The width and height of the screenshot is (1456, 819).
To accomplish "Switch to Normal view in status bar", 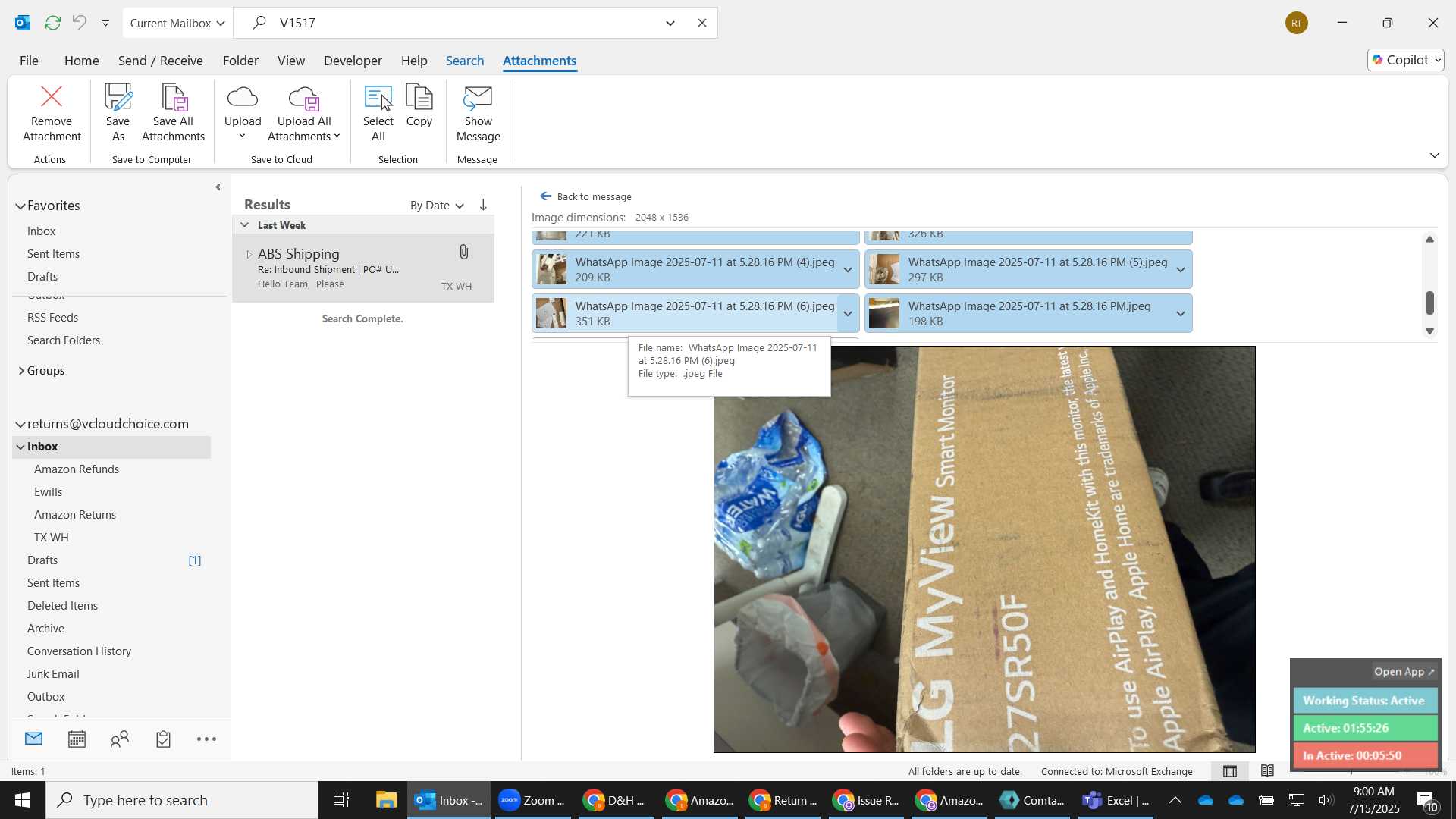I will [1230, 771].
